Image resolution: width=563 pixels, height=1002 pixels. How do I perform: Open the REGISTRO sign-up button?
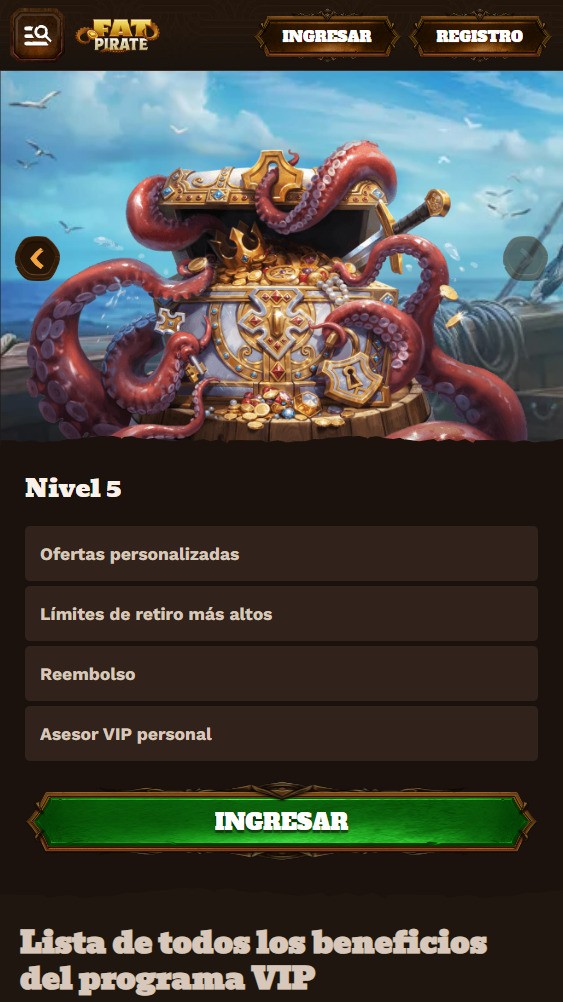point(479,36)
